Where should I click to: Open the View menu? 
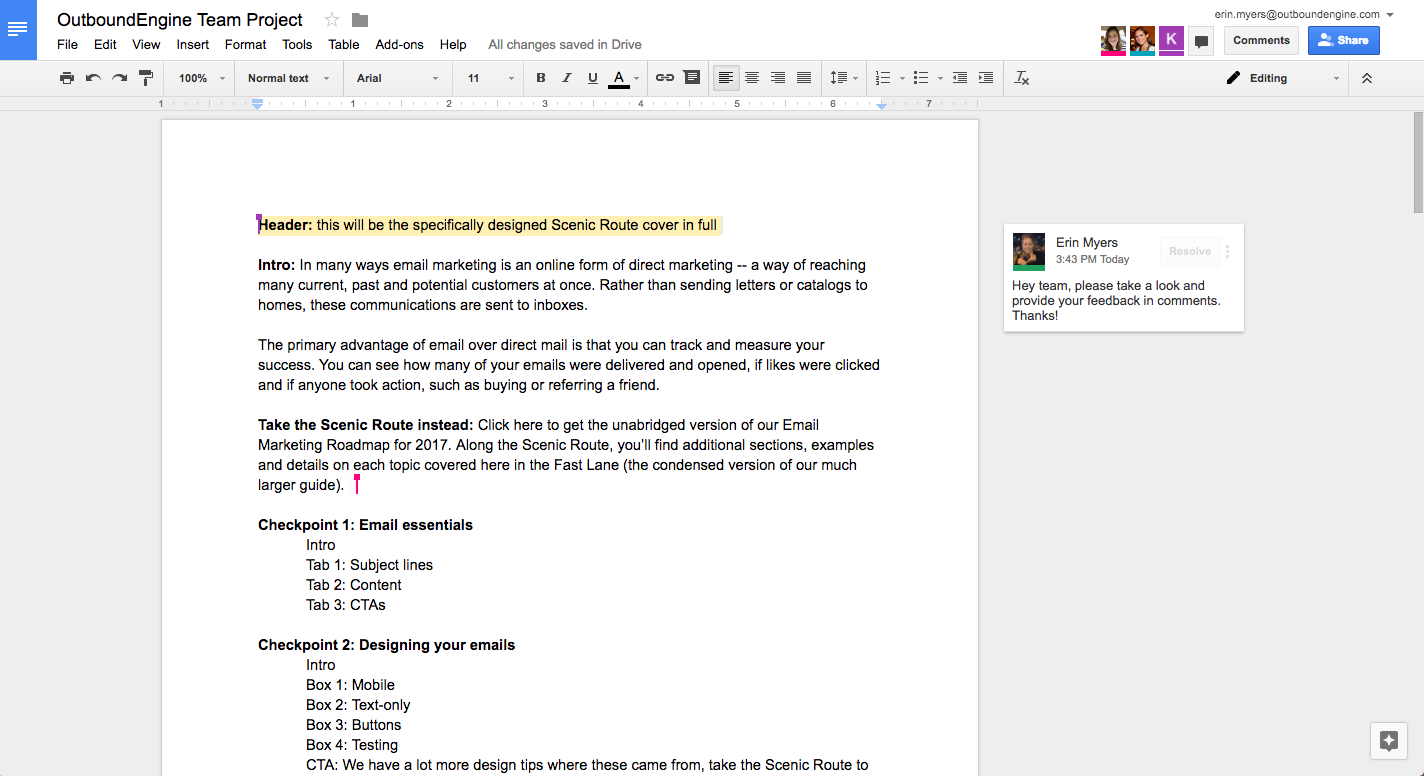[146, 44]
